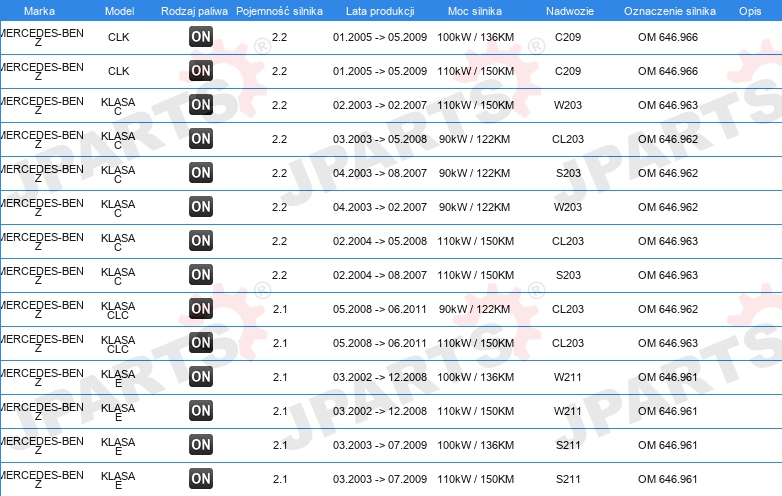The height and width of the screenshot is (496, 782).
Task: Click the ON icon in the KLASA CLC 90kW row
Action: point(201,309)
